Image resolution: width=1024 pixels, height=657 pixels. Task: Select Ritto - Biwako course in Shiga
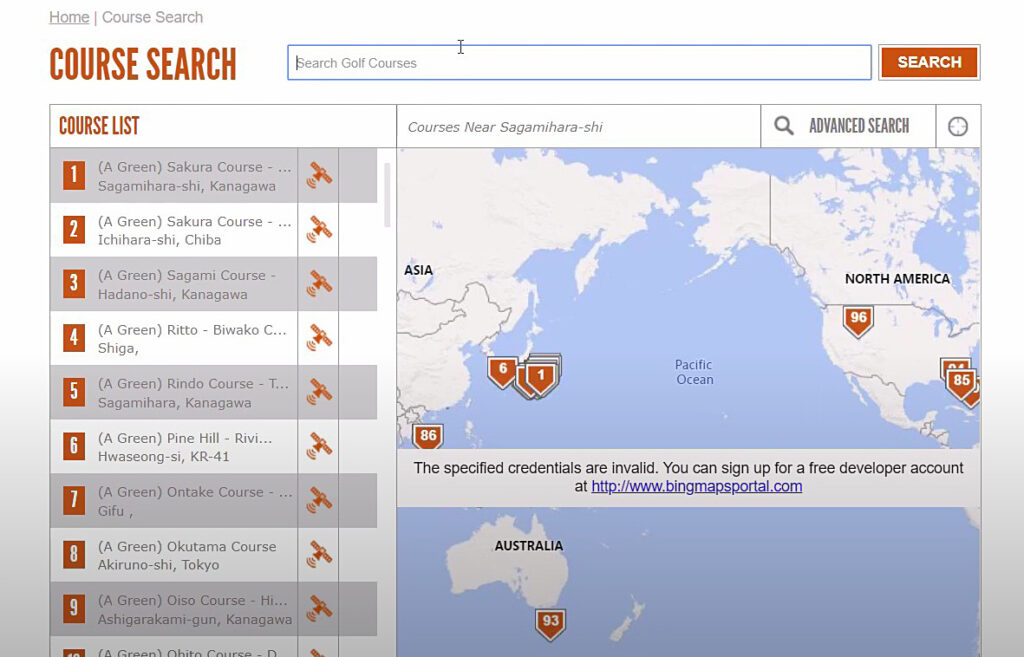click(192, 339)
